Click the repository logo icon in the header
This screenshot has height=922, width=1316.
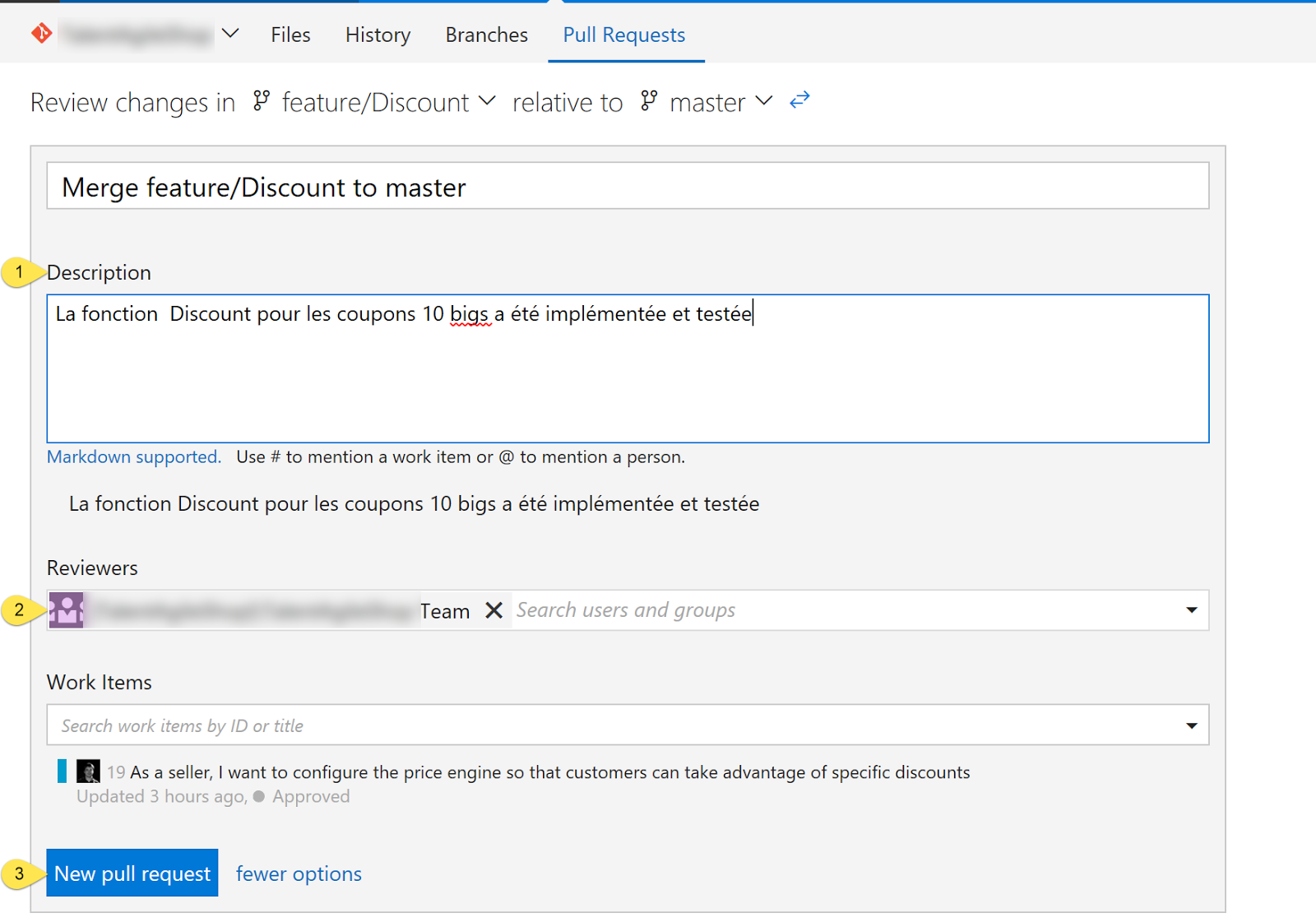(40, 33)
